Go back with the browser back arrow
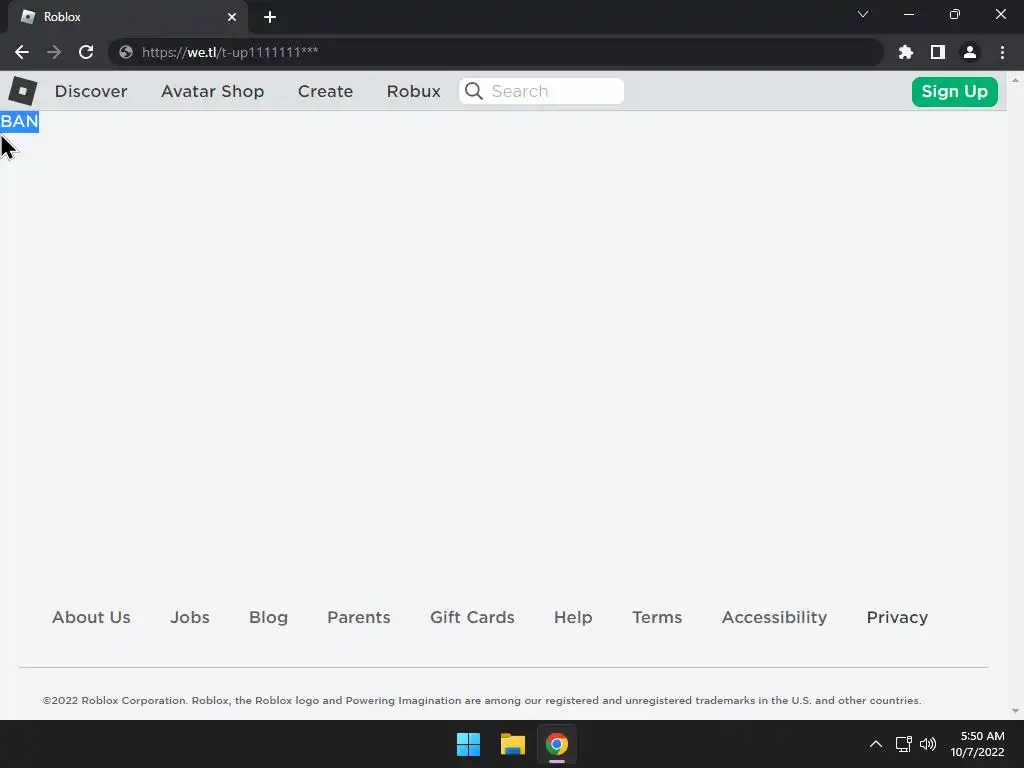1024x768 pixels. (22, 52)
